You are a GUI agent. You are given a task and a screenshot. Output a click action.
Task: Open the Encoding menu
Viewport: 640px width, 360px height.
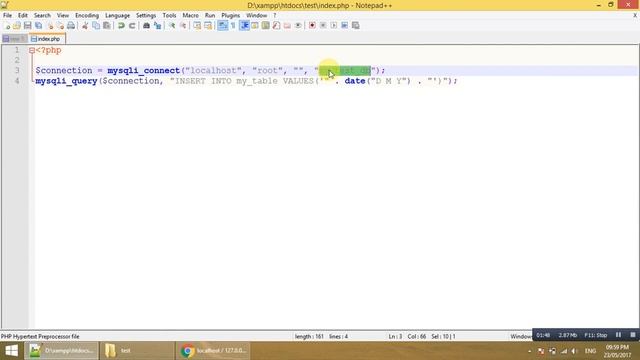(x=87, y=16)
